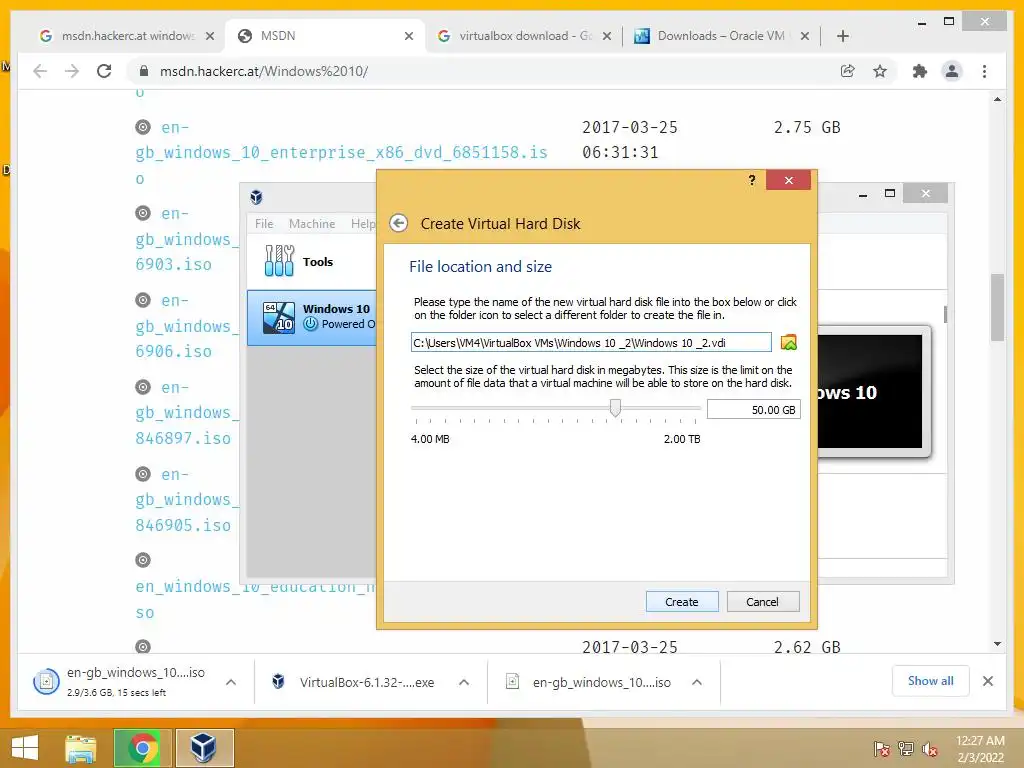Click Chrome's forward navigation arrow

tap(72, 71)
